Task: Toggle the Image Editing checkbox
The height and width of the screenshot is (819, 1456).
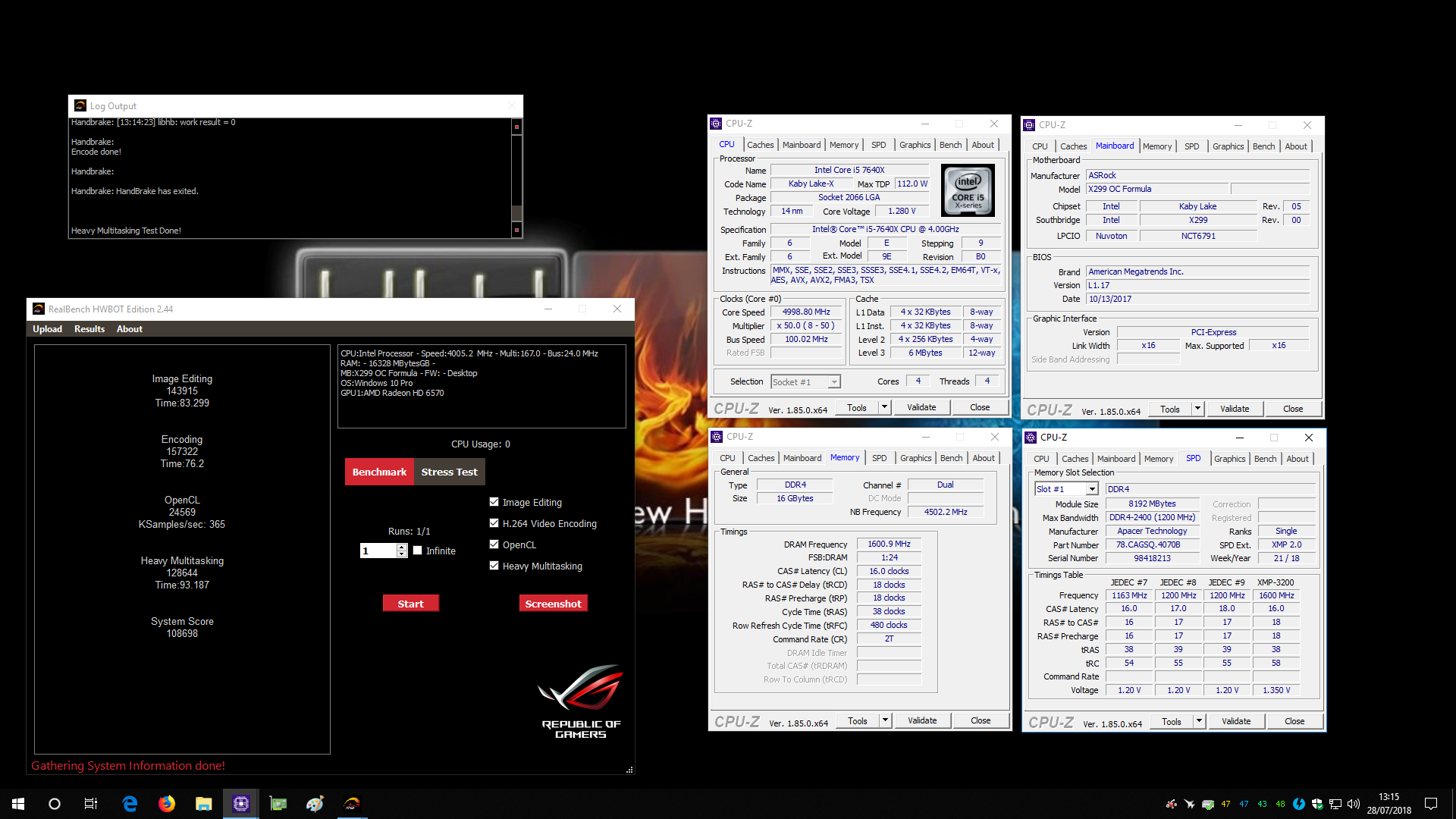Action: tap(494, 502)
